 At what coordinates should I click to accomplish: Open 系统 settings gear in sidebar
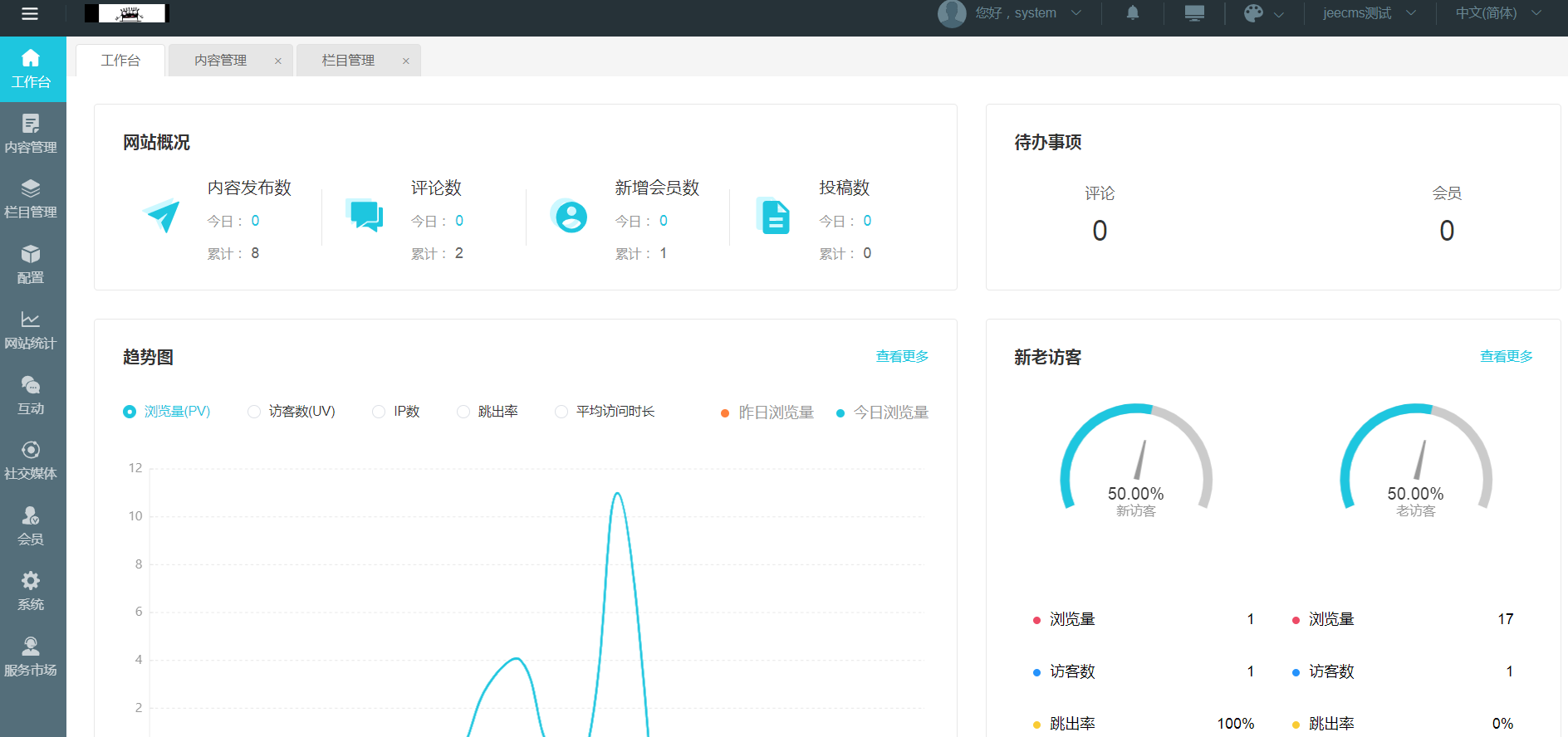tap(31, 591)
